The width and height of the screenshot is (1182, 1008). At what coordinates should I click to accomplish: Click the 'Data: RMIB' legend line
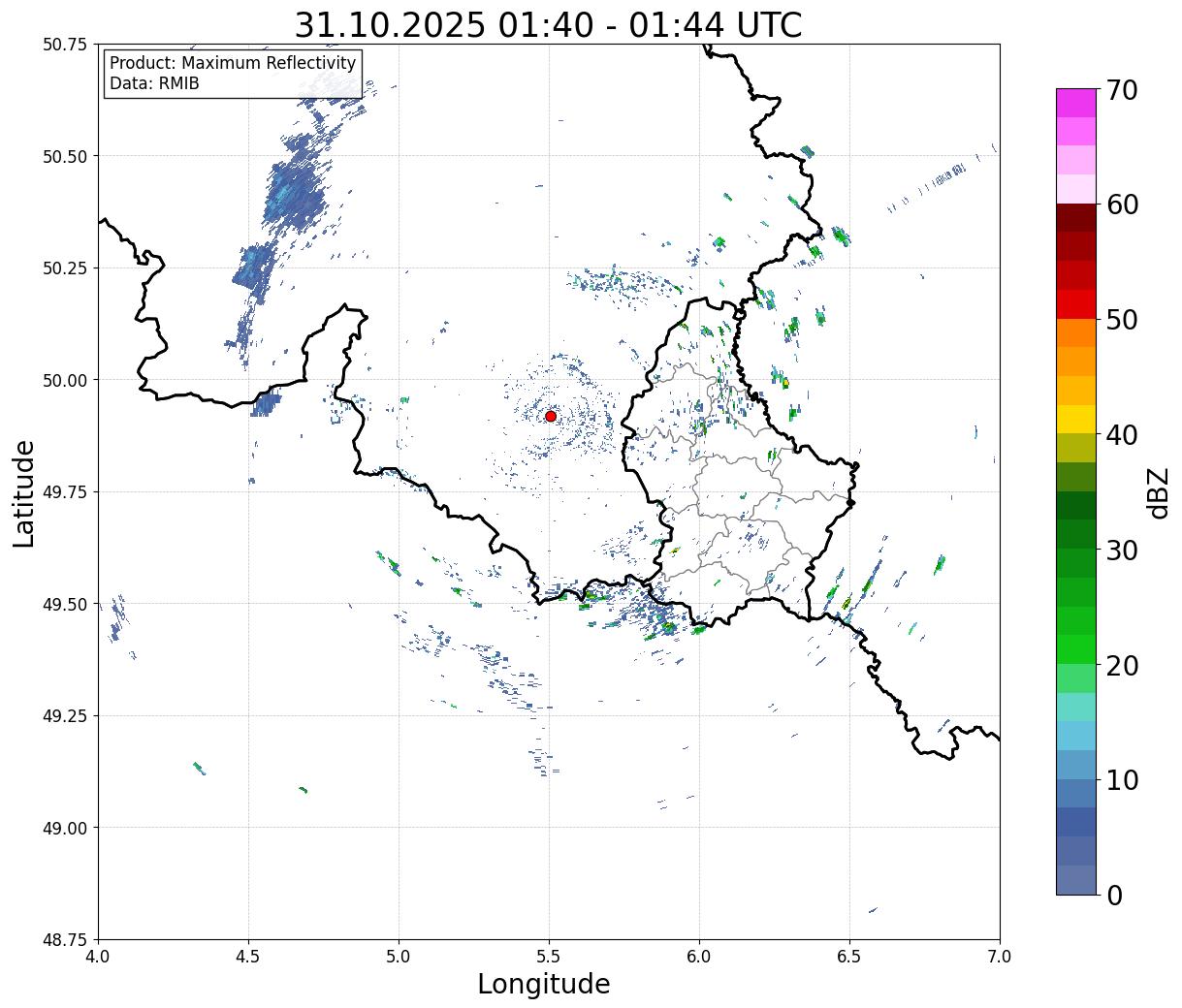click(x=154, y=83)
